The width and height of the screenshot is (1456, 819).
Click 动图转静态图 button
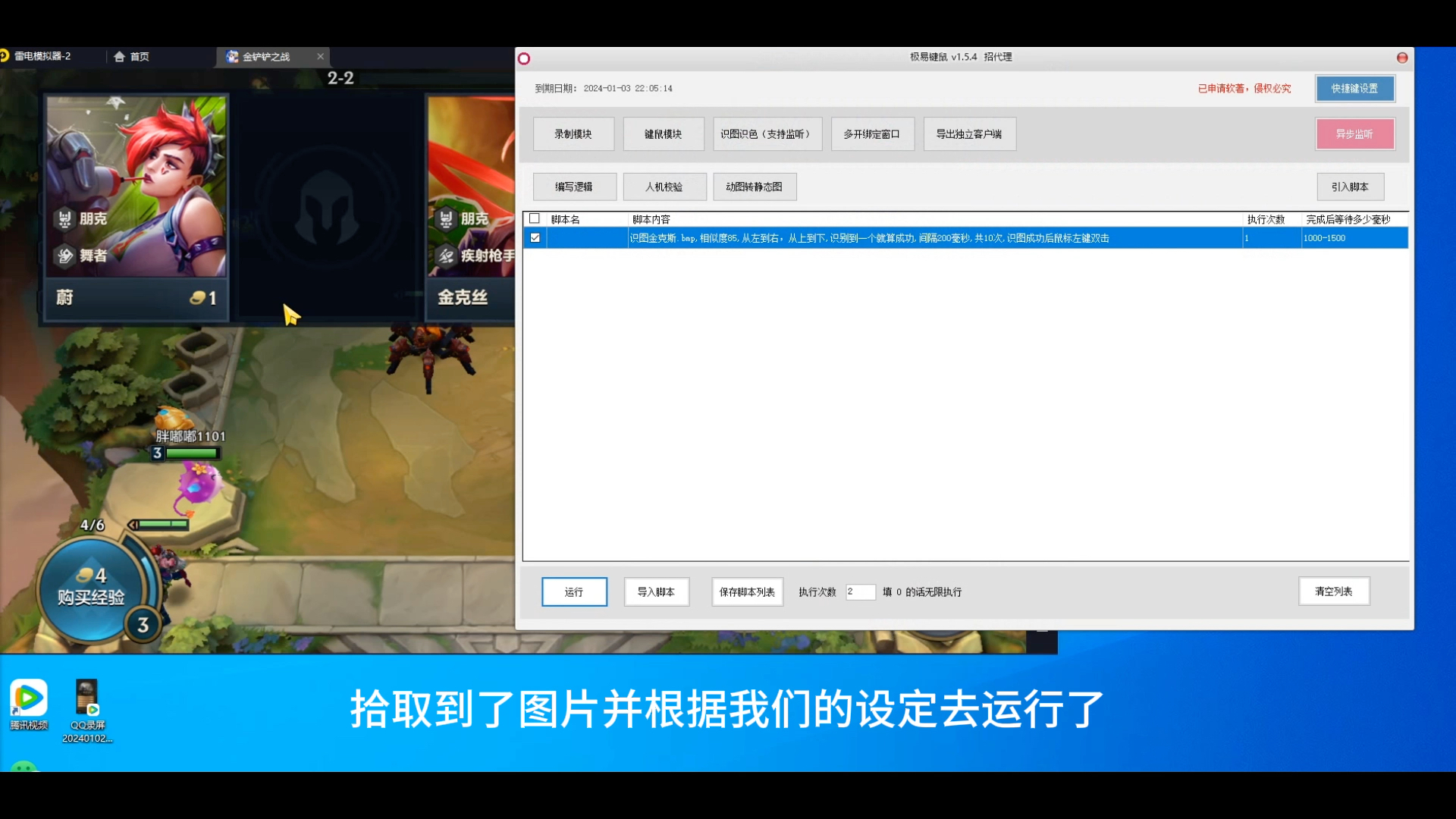[755, 187]
